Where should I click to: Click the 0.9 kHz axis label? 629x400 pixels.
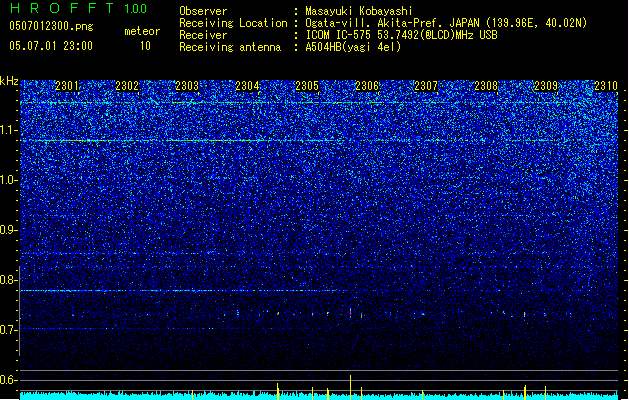8,230
